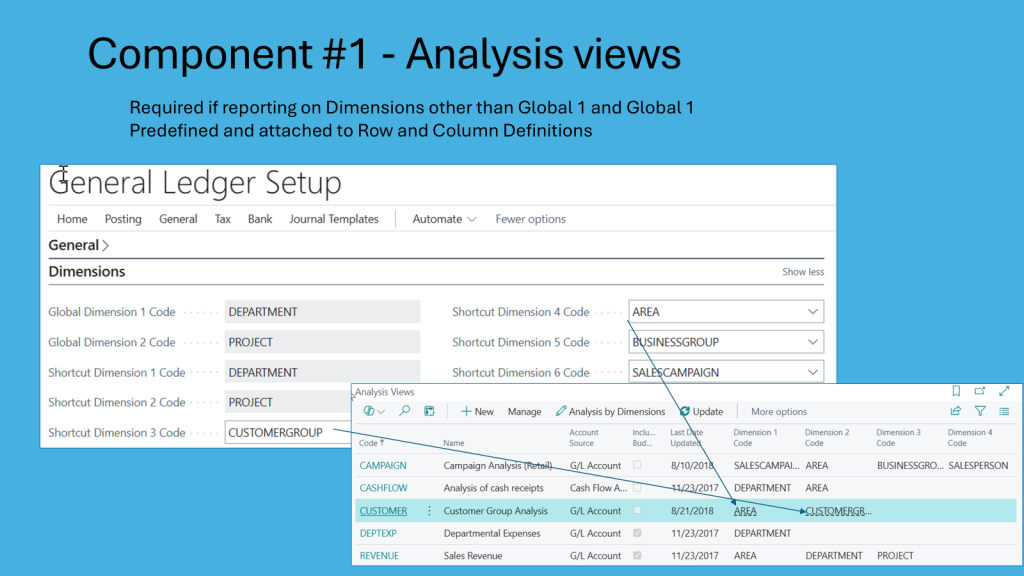1024x576 pixels.
Task: Click the search magnifier icon in Analysis Views
Action: (x=404, y=411)
